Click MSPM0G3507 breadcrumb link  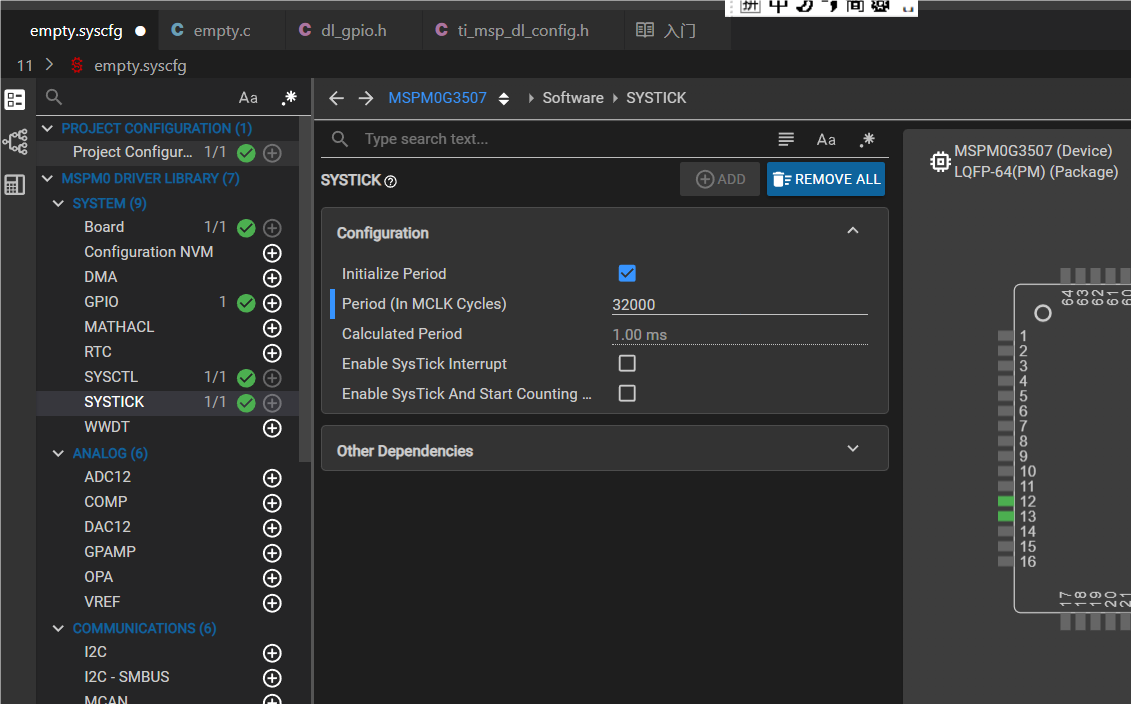(x=437, y=98)
